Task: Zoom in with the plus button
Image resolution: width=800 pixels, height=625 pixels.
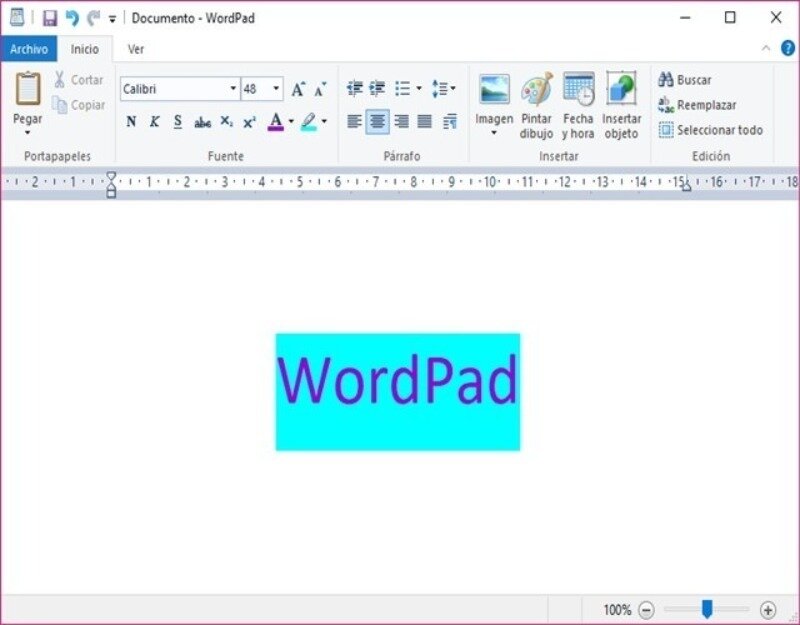Action: pos(768,610)
